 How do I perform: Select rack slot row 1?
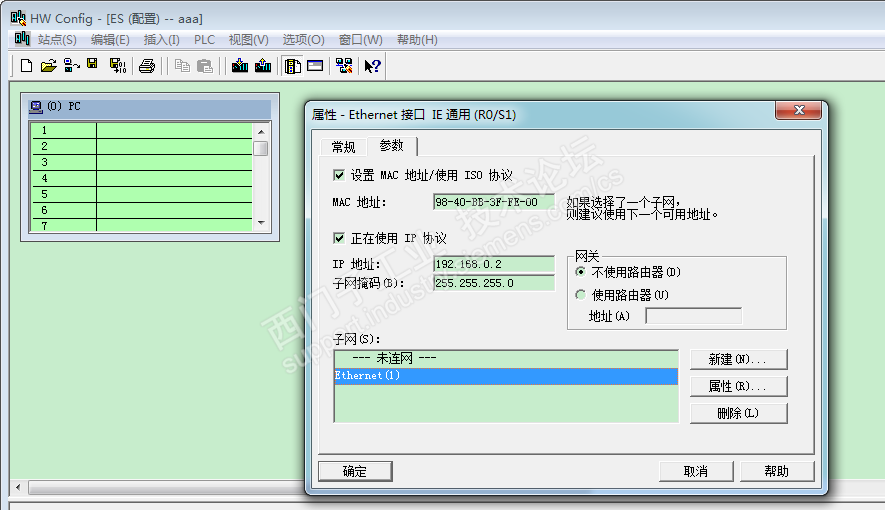click(142, 130)
